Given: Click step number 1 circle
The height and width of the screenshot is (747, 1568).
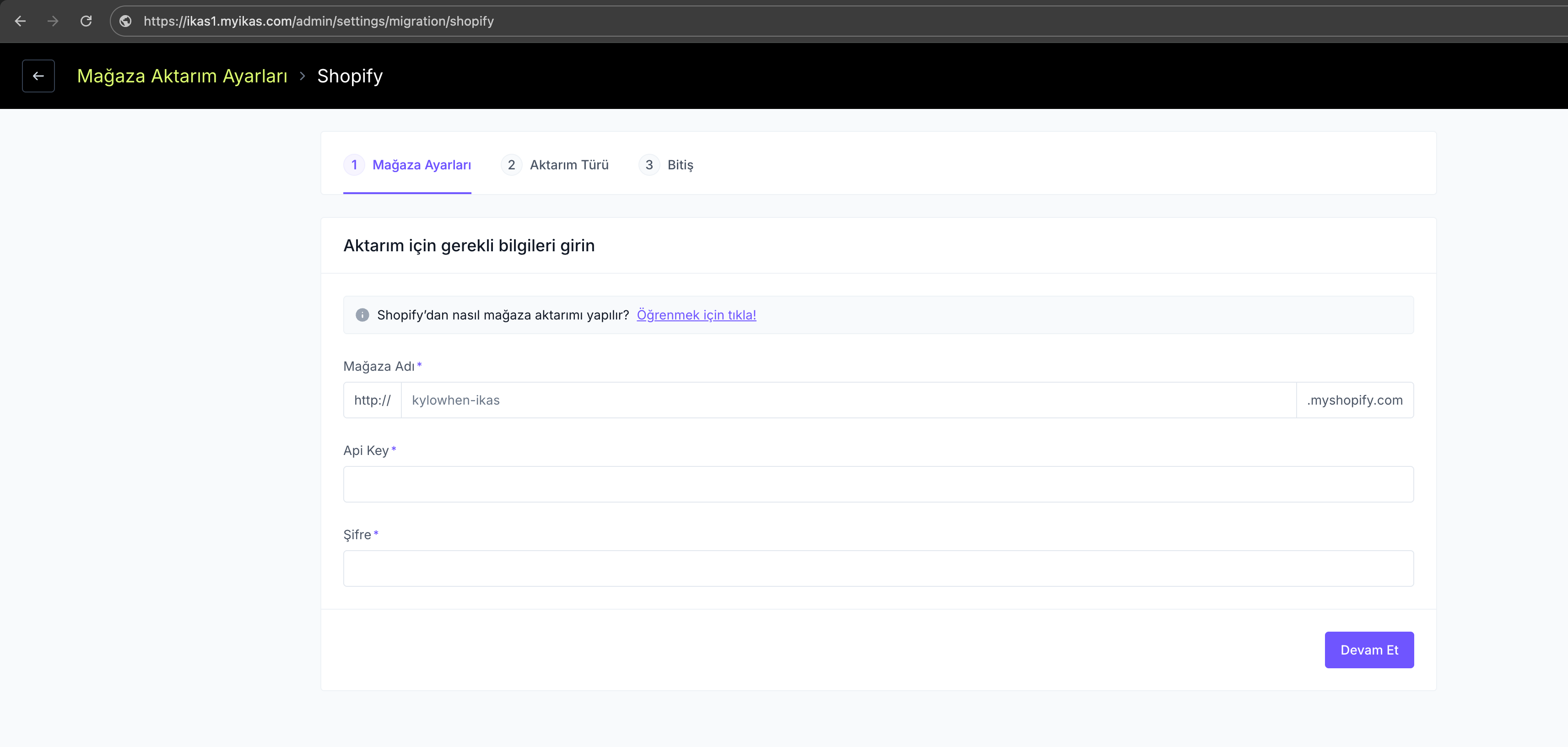Looking at the screenshot, I should 354,165.
